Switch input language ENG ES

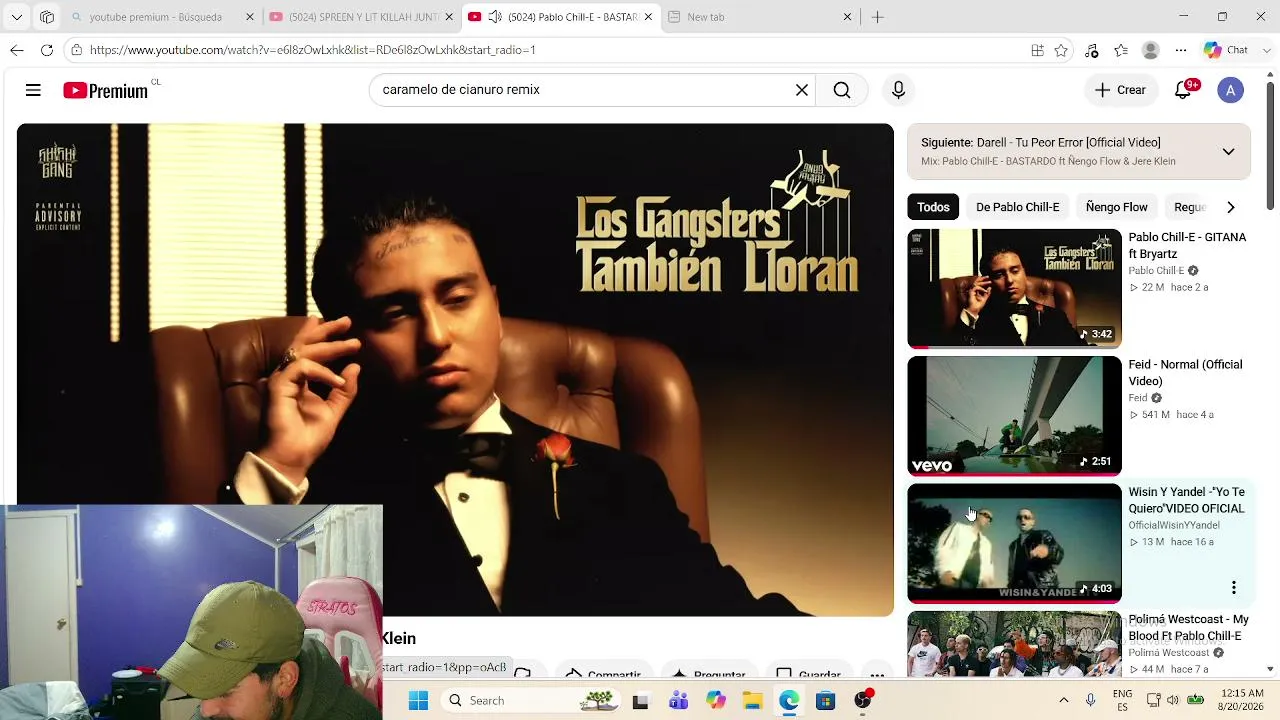(1122, 700)
